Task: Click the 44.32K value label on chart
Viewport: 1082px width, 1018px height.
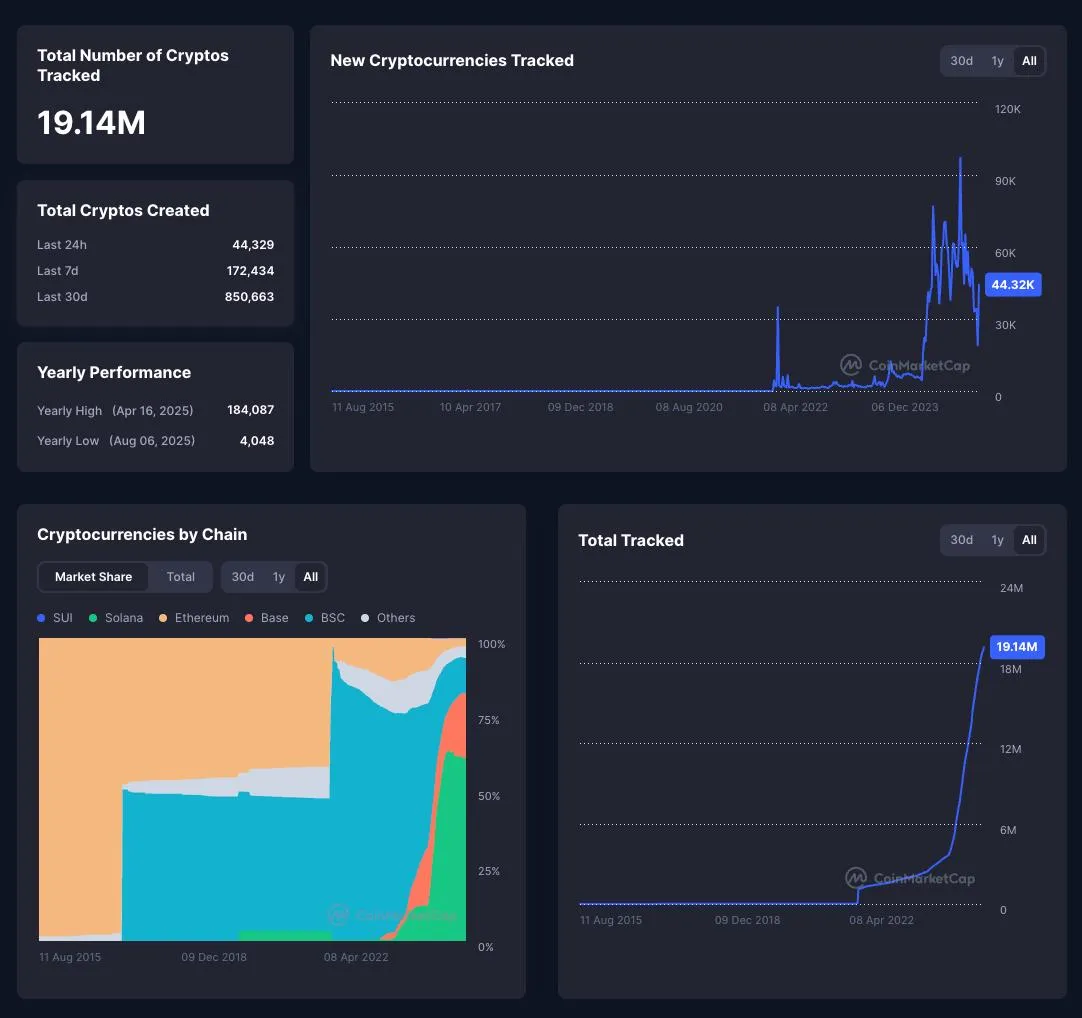Action: [x=1012, y=284]
